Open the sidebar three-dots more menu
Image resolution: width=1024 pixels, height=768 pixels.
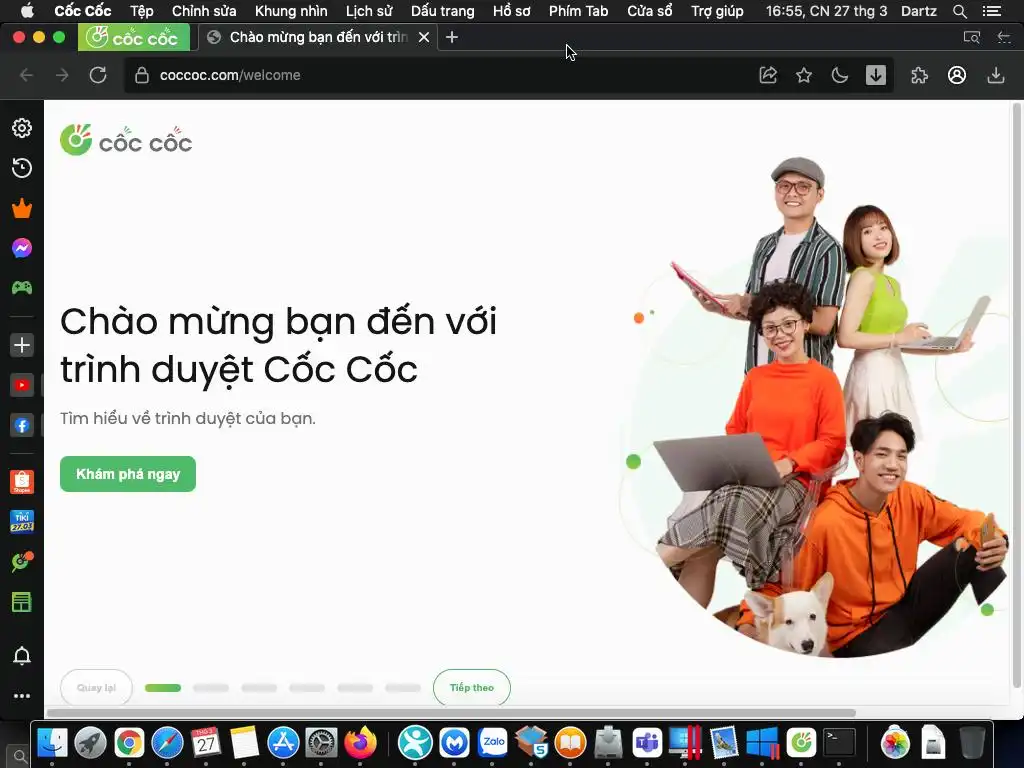click(x=22, y=696)
